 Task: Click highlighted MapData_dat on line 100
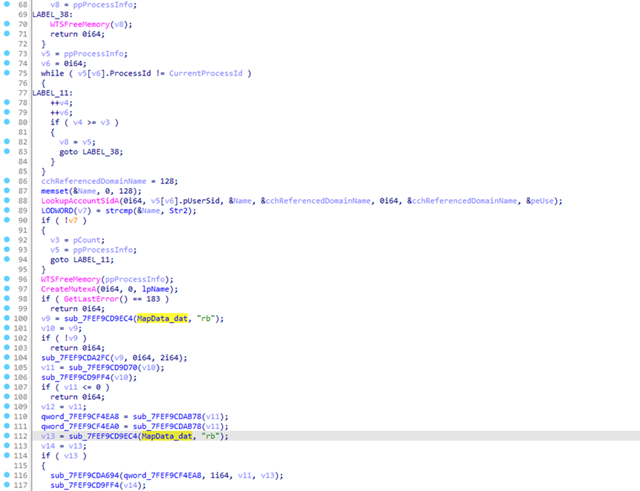pyautogui.click(x=162, y=318)
